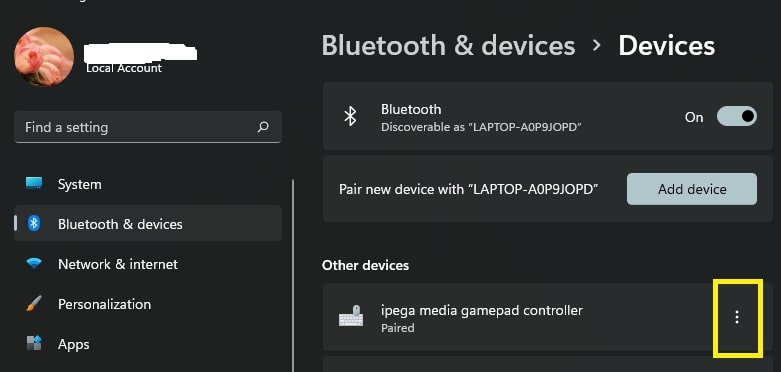Click in the Find a setting box

(148, 127)
